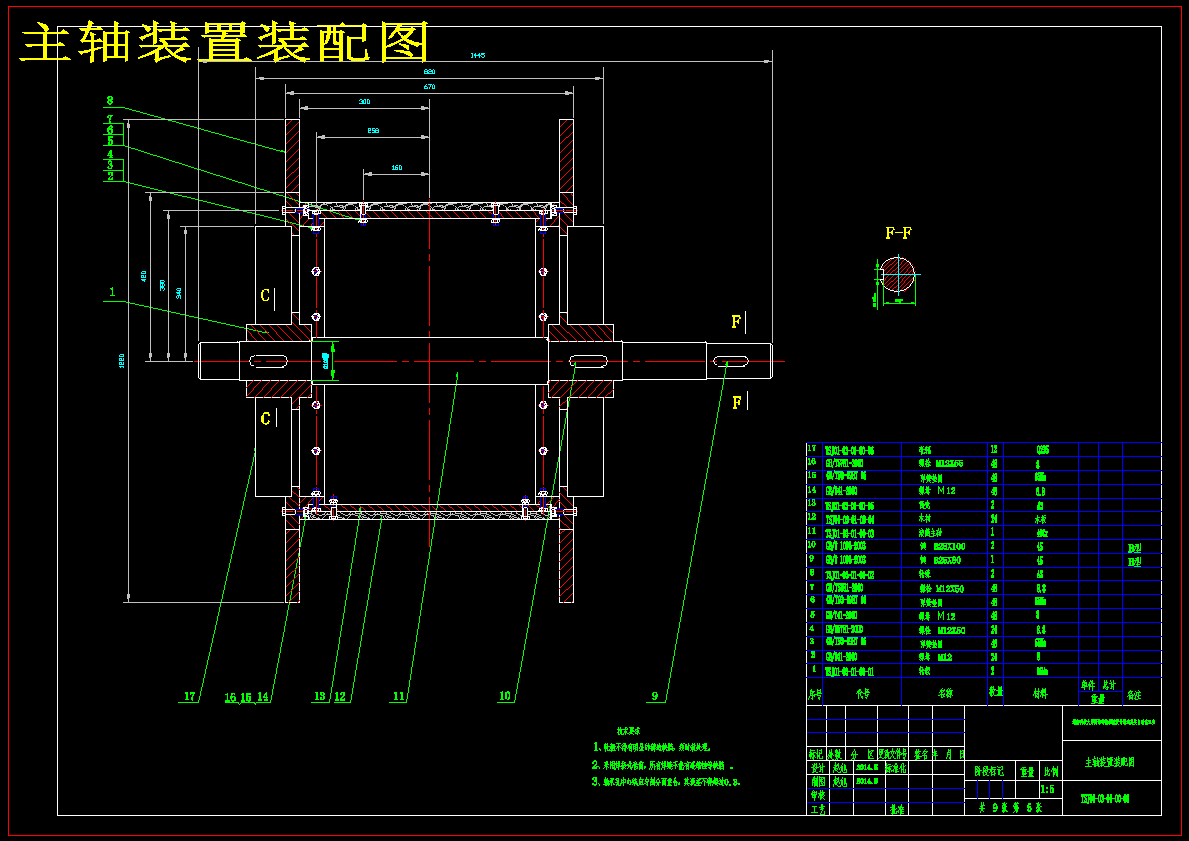Select the 标准化 cell in the title block
The height and width of the screenshot is (841, 1189).
coord(897,767)
